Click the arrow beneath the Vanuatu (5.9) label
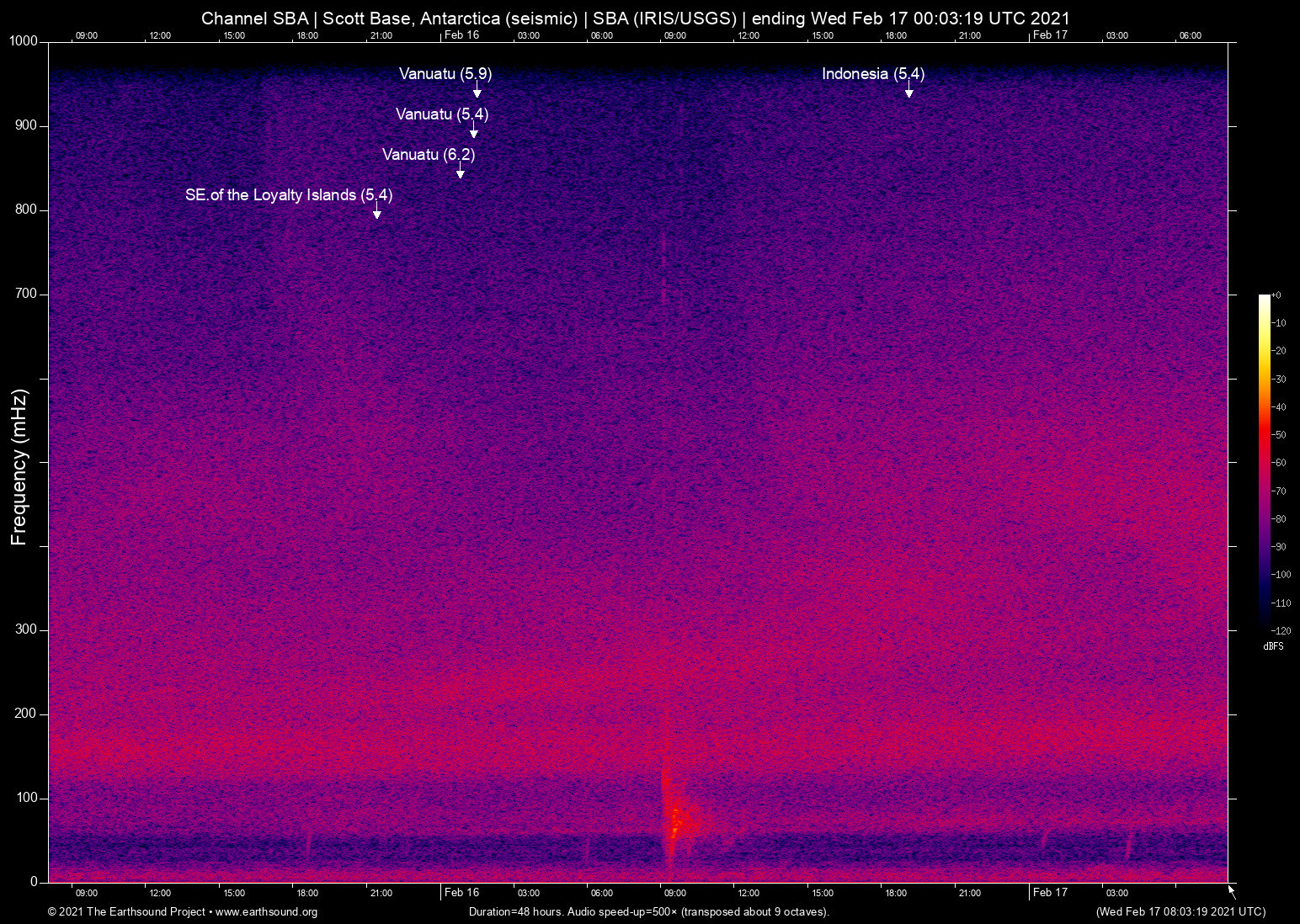This screenshot has width=1300, height=924. click(x=477, y=90)
